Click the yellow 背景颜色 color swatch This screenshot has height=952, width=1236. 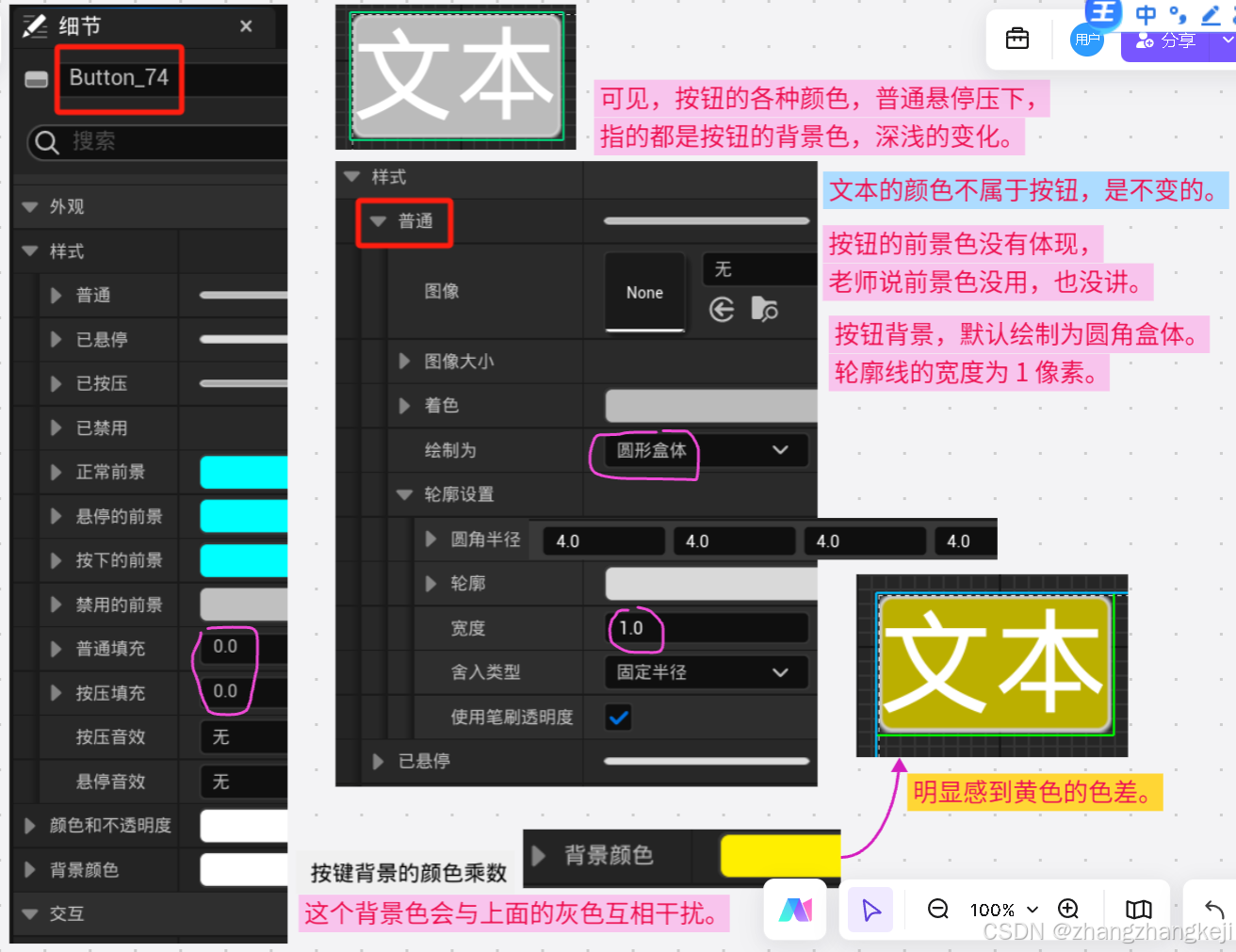click(x=780, y=855)
